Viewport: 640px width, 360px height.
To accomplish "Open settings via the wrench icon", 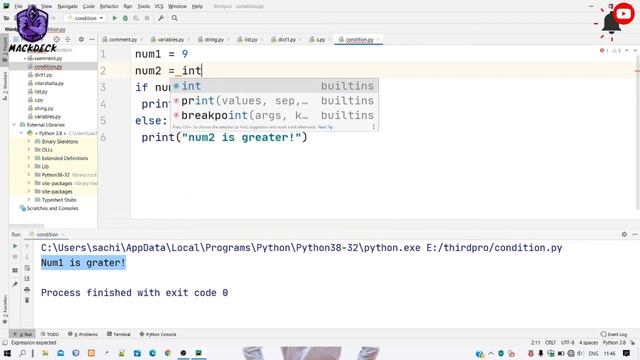I will point(161,18).
